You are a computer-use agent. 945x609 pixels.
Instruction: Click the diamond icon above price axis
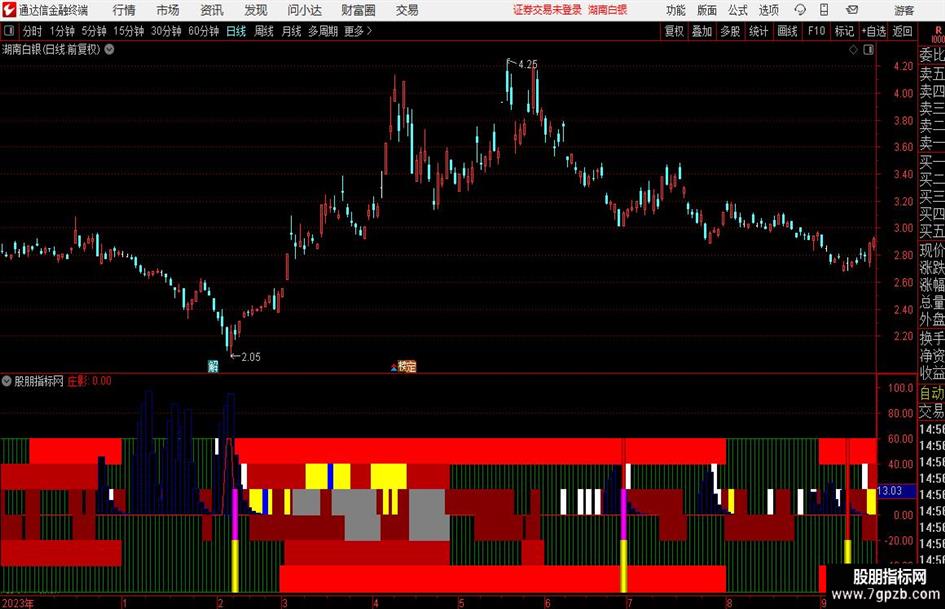[x=853, y=50]
